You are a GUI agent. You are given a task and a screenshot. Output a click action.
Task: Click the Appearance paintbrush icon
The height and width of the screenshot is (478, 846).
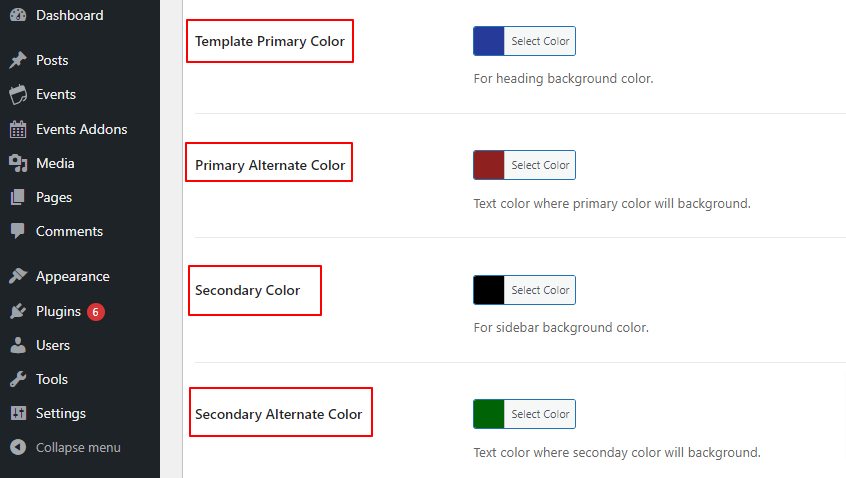click(17, 276)
